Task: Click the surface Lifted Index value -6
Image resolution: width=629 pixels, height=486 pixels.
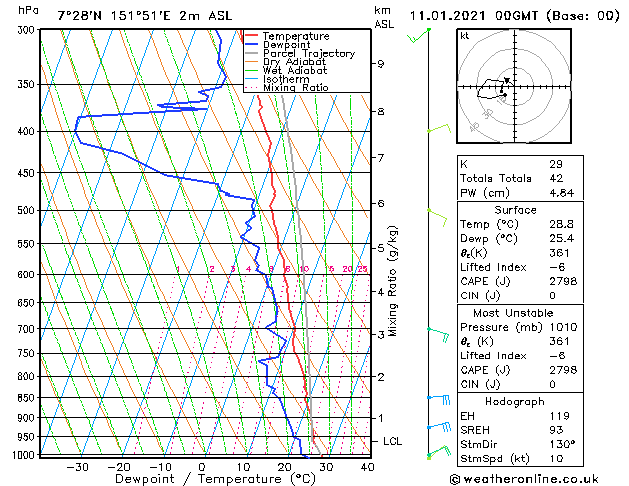Action: (557, 267)
